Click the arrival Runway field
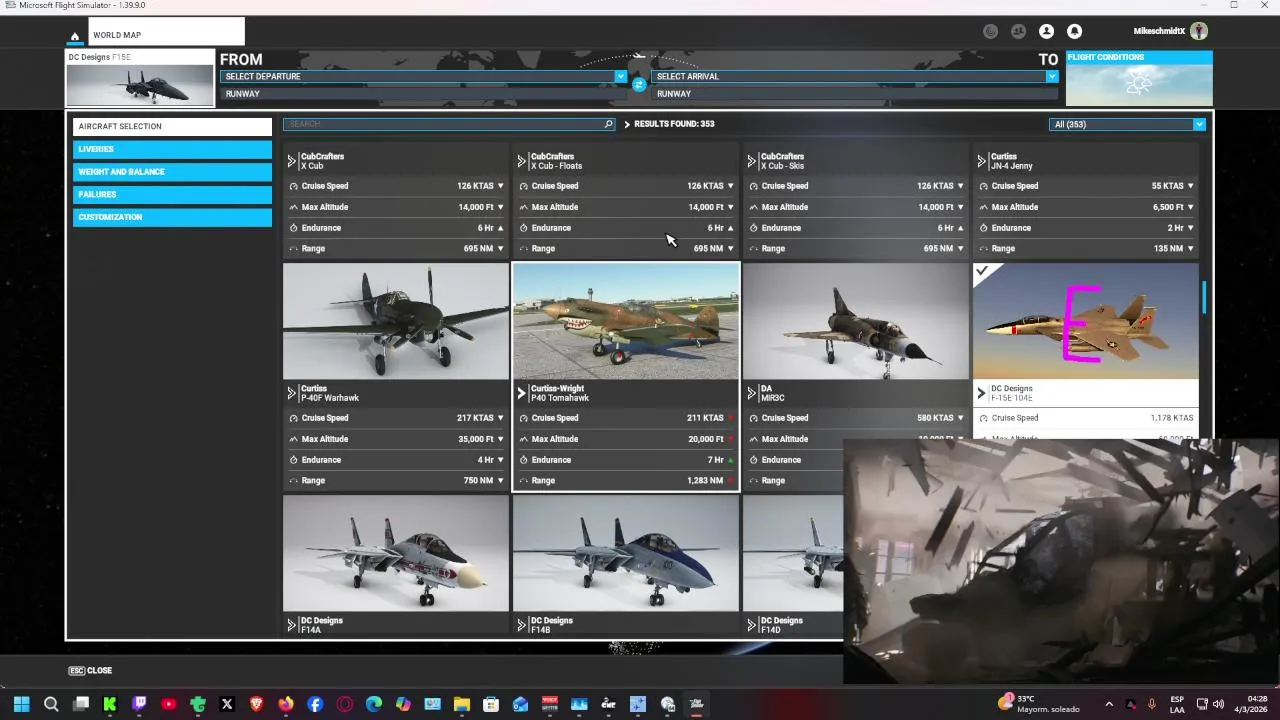This screenshot has height=720, width=1280. [x=854, y=94]
